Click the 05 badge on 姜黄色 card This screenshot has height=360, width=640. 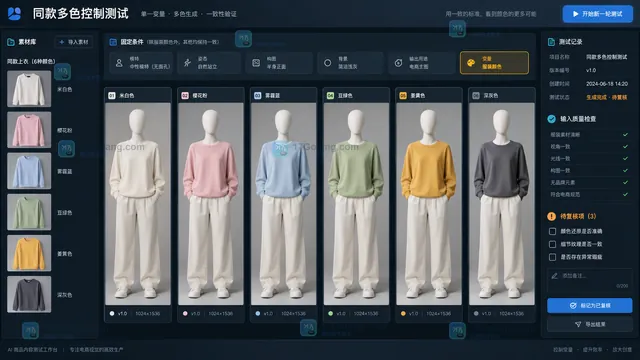pos(403,96)
